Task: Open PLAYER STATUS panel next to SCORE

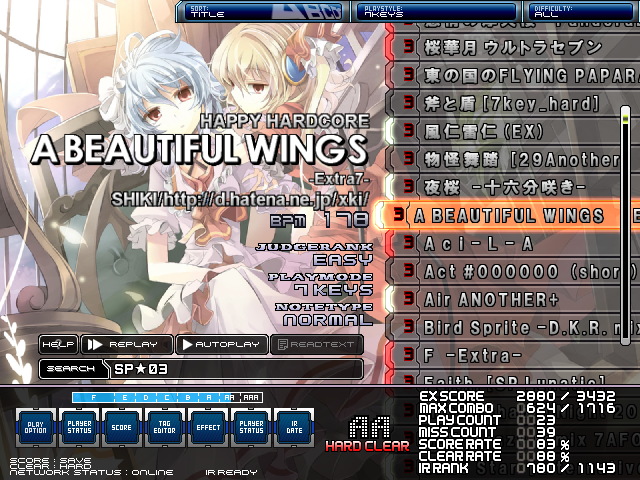Action: click(x=79, y=427)
